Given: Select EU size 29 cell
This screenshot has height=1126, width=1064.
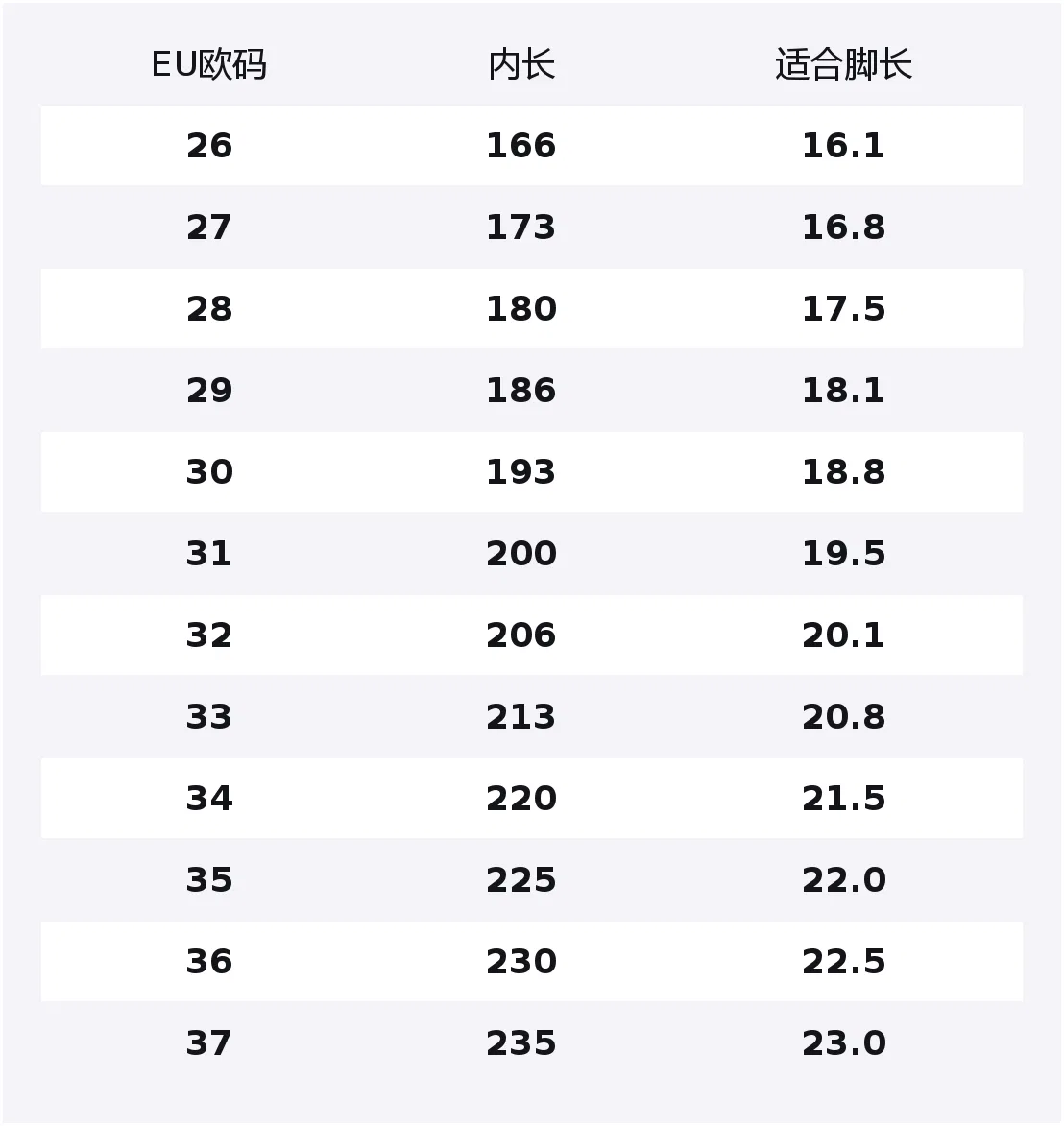Looking at the screenshot, I should click(209, 391).
